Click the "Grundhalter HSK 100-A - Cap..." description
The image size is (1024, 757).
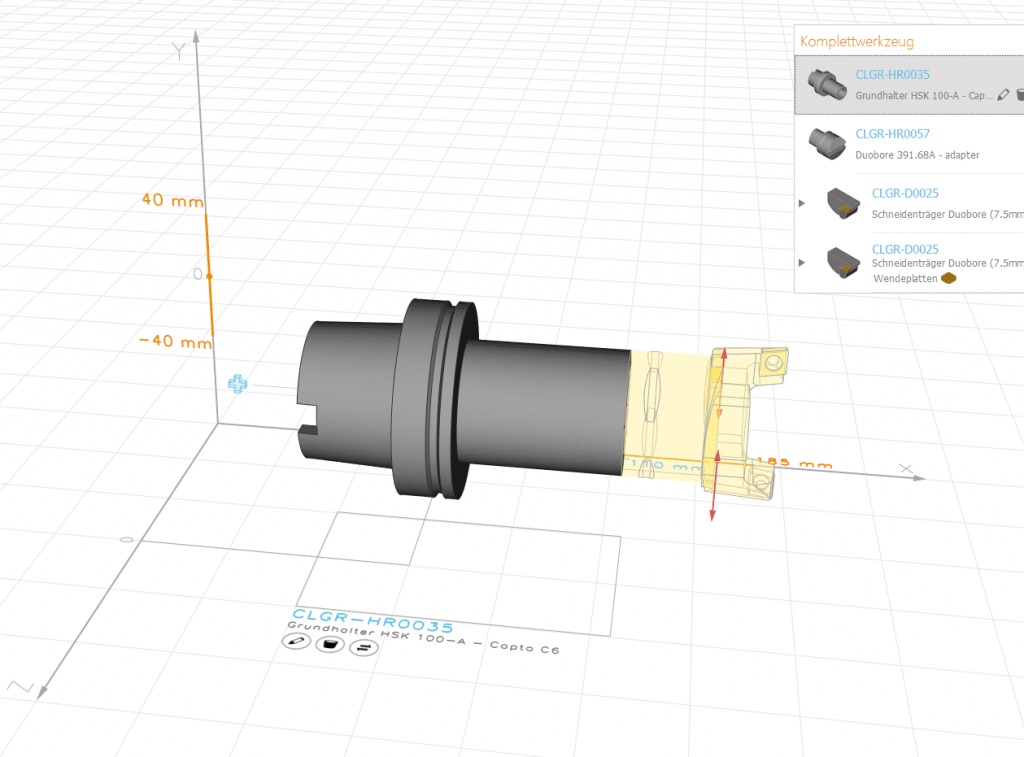tap(923, 95)
